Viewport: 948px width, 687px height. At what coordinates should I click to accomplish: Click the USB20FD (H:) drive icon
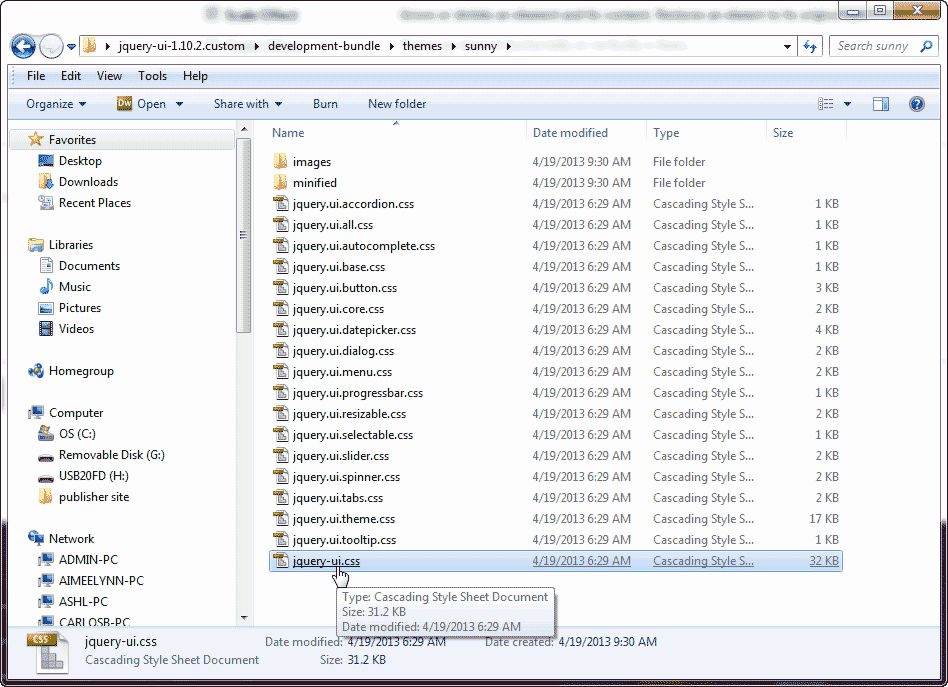(46, 478)
